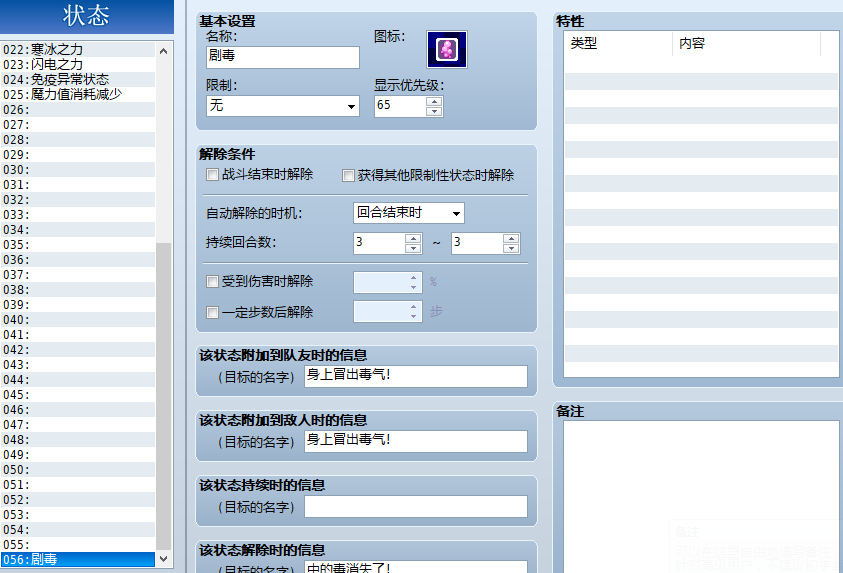Image resolution: width=843 pixels, height=573 pixels.
Task: Click the 名称 field containing 剧毒
Action: pos(283,57)
